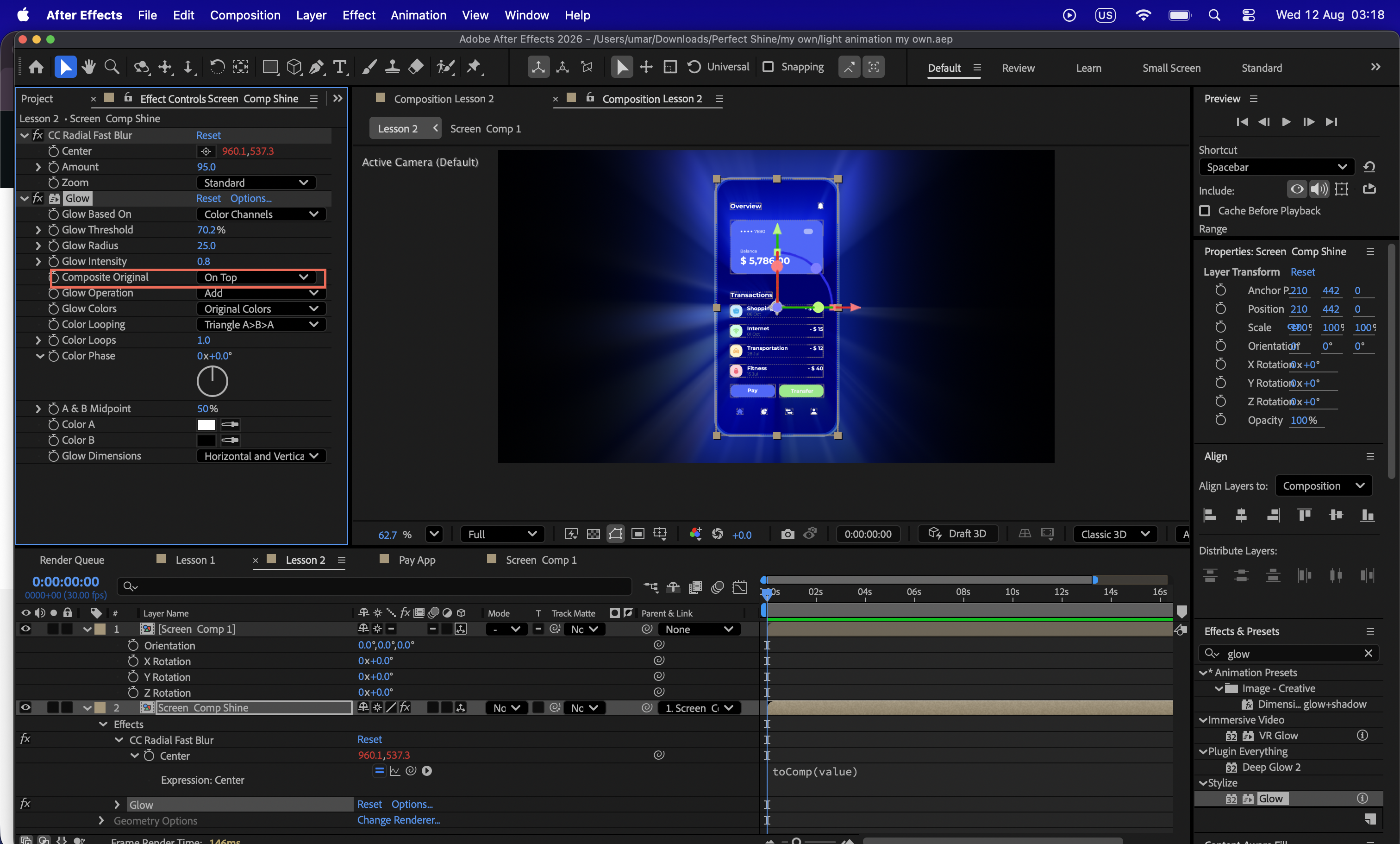The height and width of the screenshot is (844, 1400).
Task: Click the Take Snapshot camera icon
Action: pos(787,534)
